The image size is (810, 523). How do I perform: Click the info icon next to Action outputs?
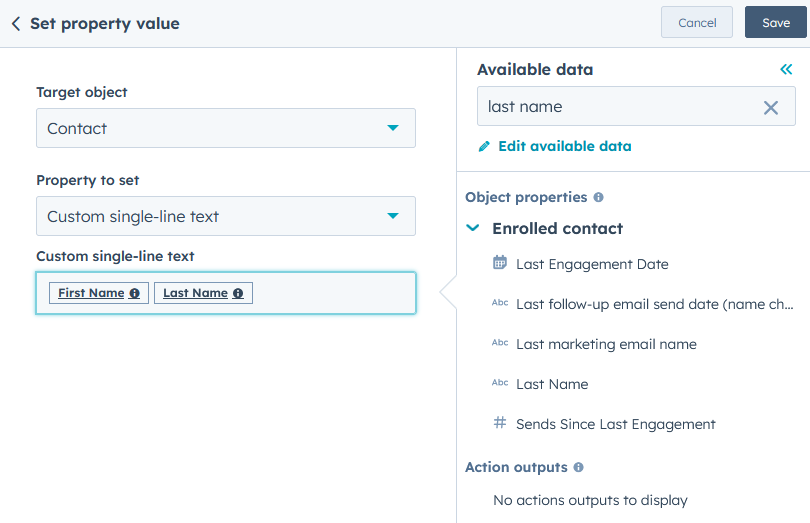click(x=578, y=468)
